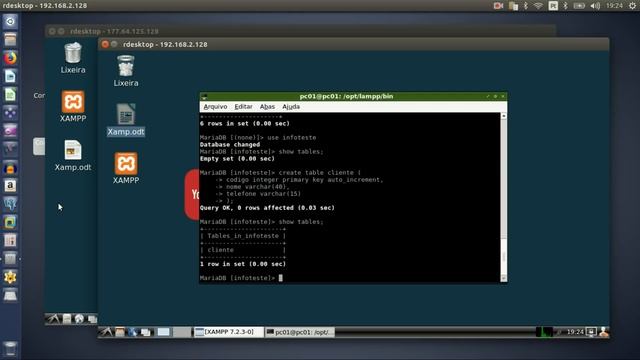This screenshot has height=360, width=640.
Task: Click terminal vertical scrollbar track
Action: 504,197
